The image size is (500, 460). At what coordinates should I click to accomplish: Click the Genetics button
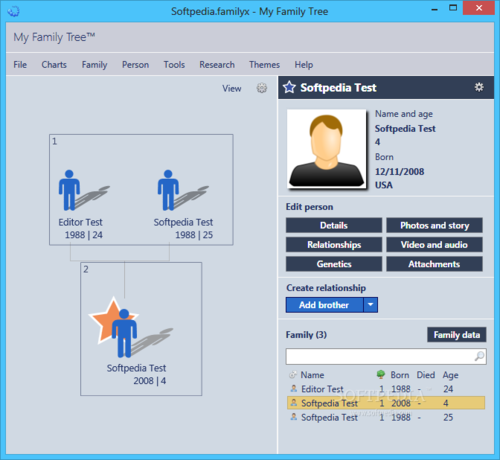tap(334, 264)
